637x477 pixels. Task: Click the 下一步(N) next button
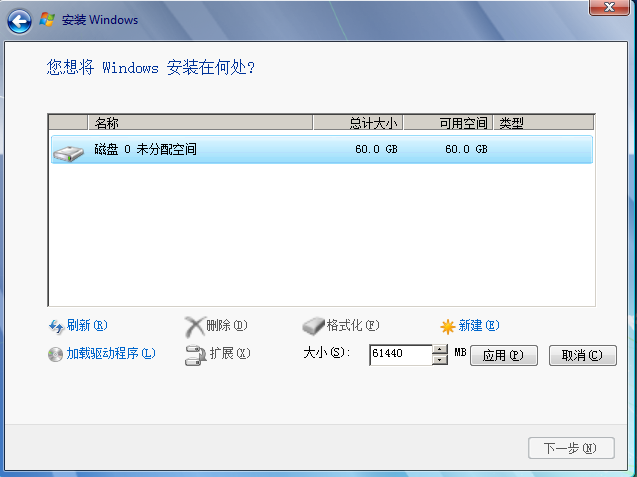coord(571,448)
